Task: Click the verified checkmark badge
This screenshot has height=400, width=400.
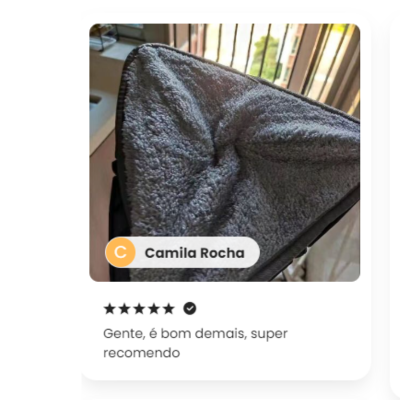Action: point(190,309)
